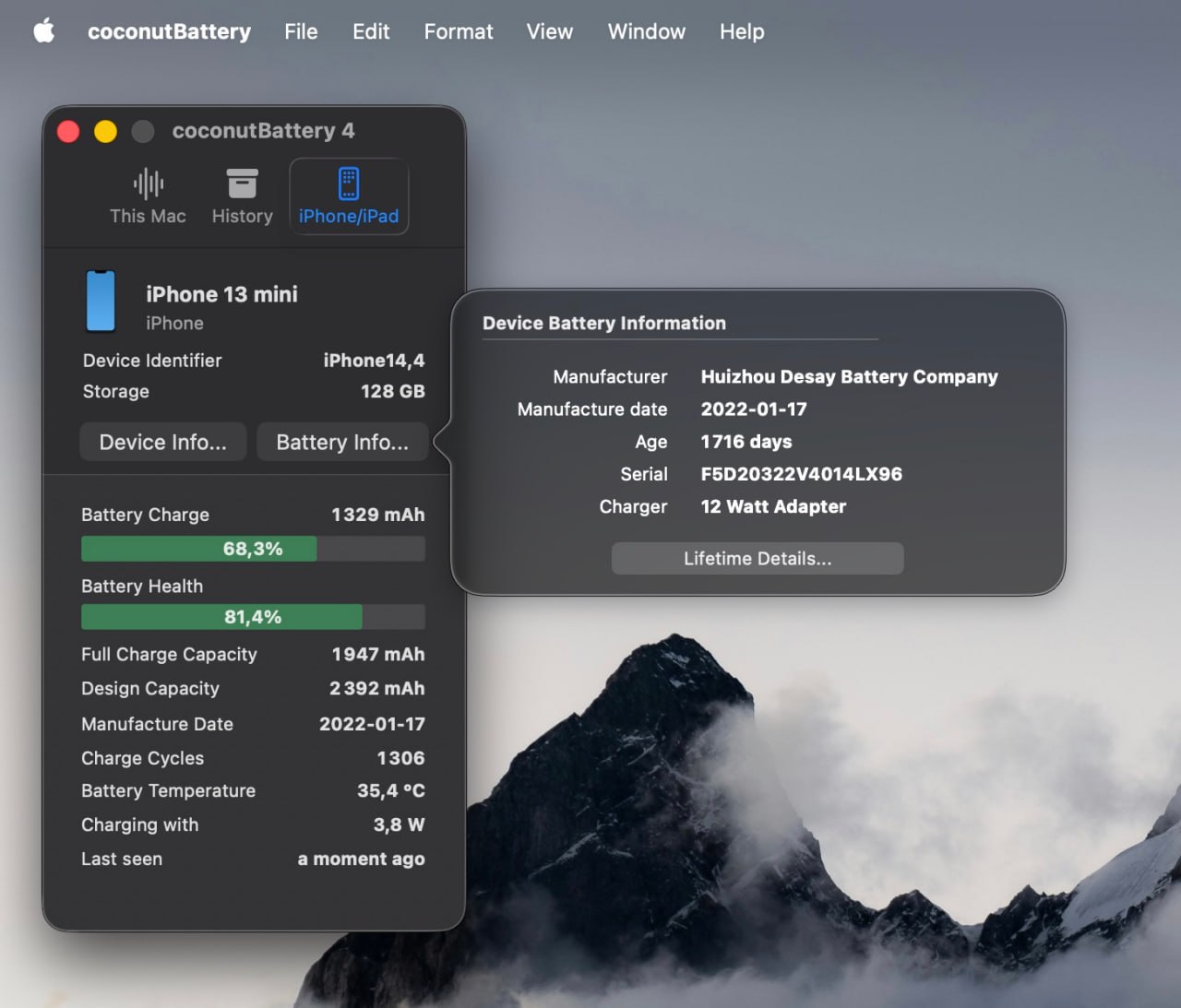Viewport: 1181px width, 1008px height.
Task: Select the iPhone/iPad tab
Action: (x=349, y=196)
